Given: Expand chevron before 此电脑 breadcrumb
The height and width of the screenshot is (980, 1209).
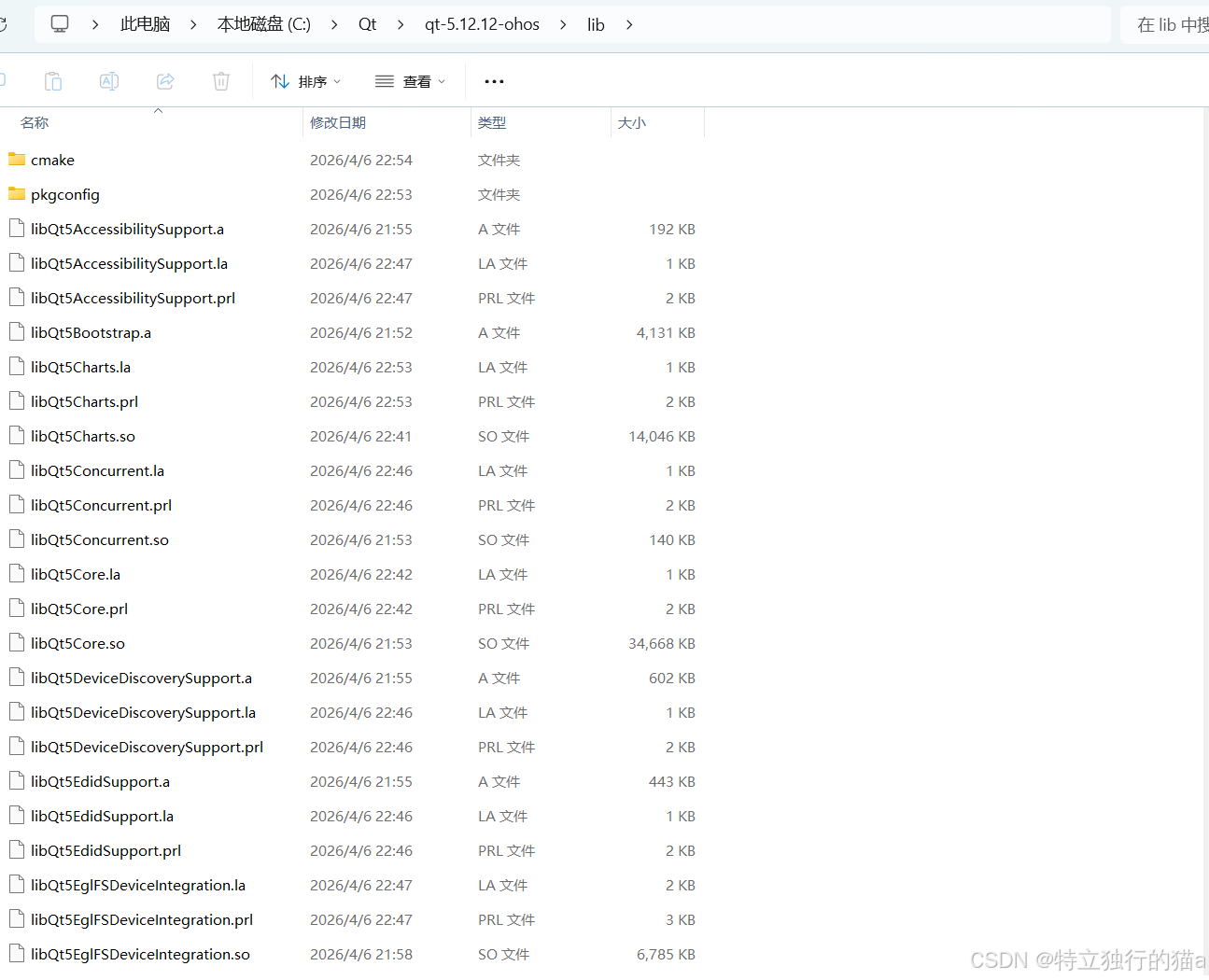Looking at the screenshot, I should coord(95,24).
